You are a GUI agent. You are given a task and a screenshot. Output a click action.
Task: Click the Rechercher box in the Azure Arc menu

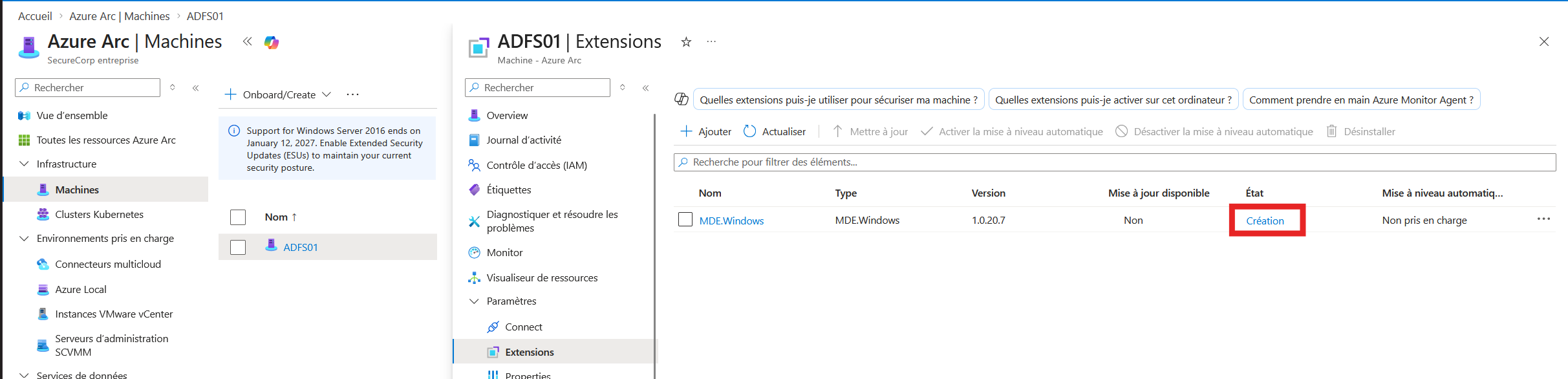[x=87, y=87]
